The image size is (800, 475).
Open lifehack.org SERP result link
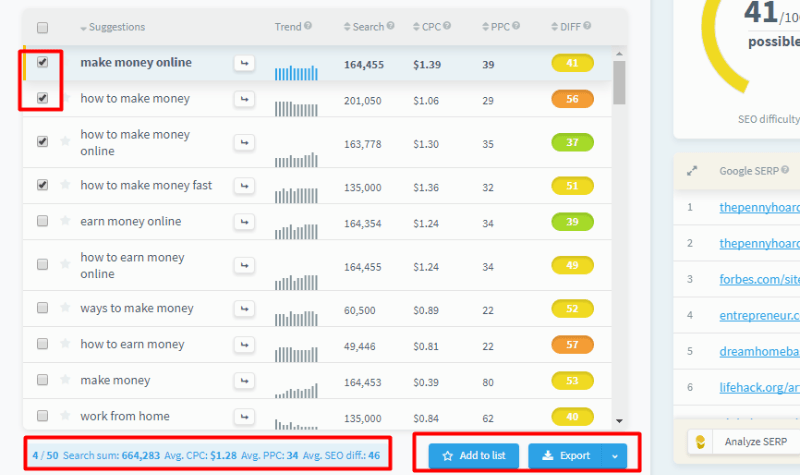pos(760,387)
